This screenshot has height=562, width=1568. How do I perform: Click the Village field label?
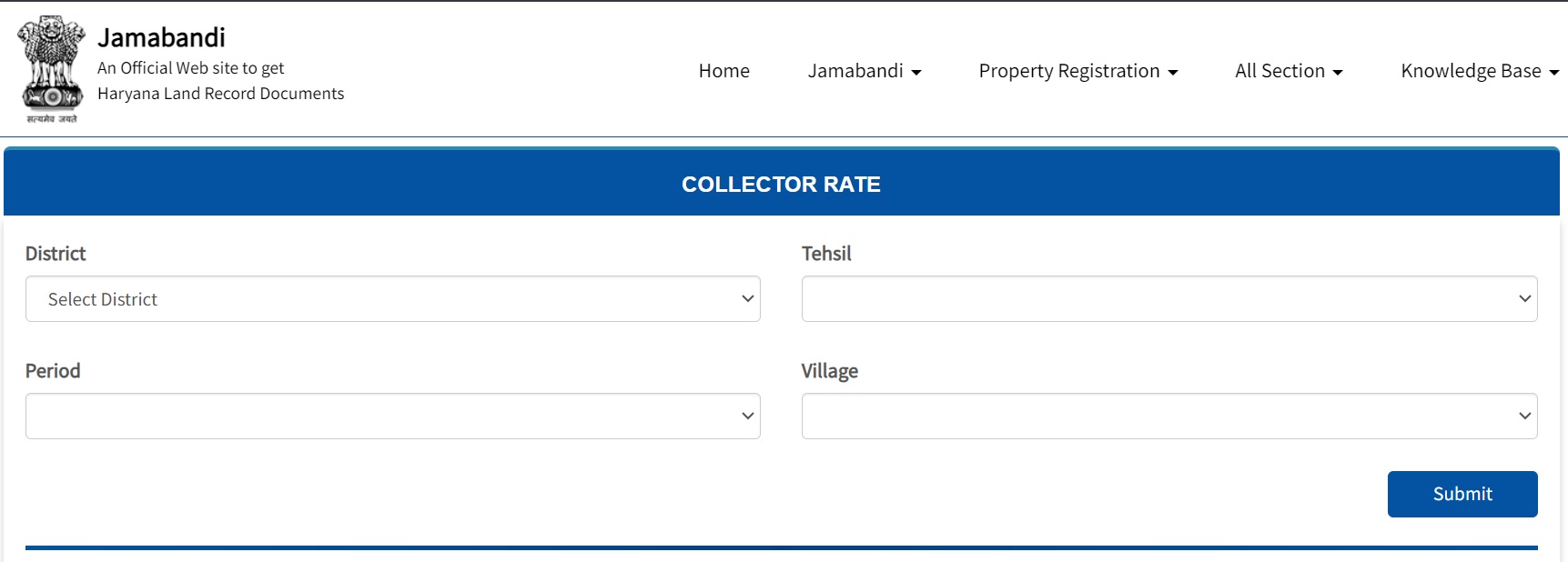[x=830, y=371]
